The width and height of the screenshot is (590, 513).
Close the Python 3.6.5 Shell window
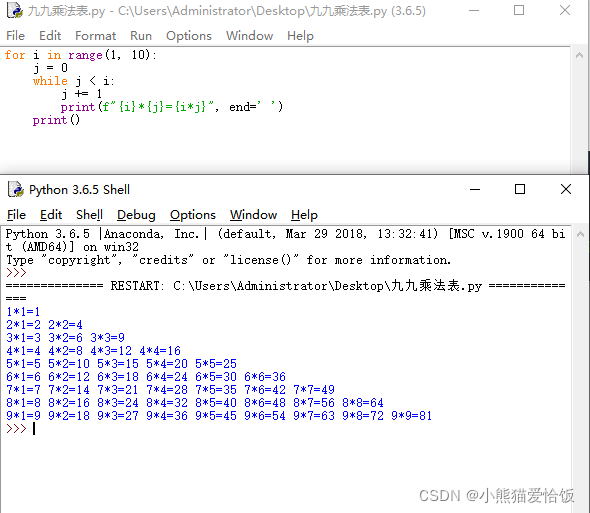pyautogui.click(x=566, y=189)
